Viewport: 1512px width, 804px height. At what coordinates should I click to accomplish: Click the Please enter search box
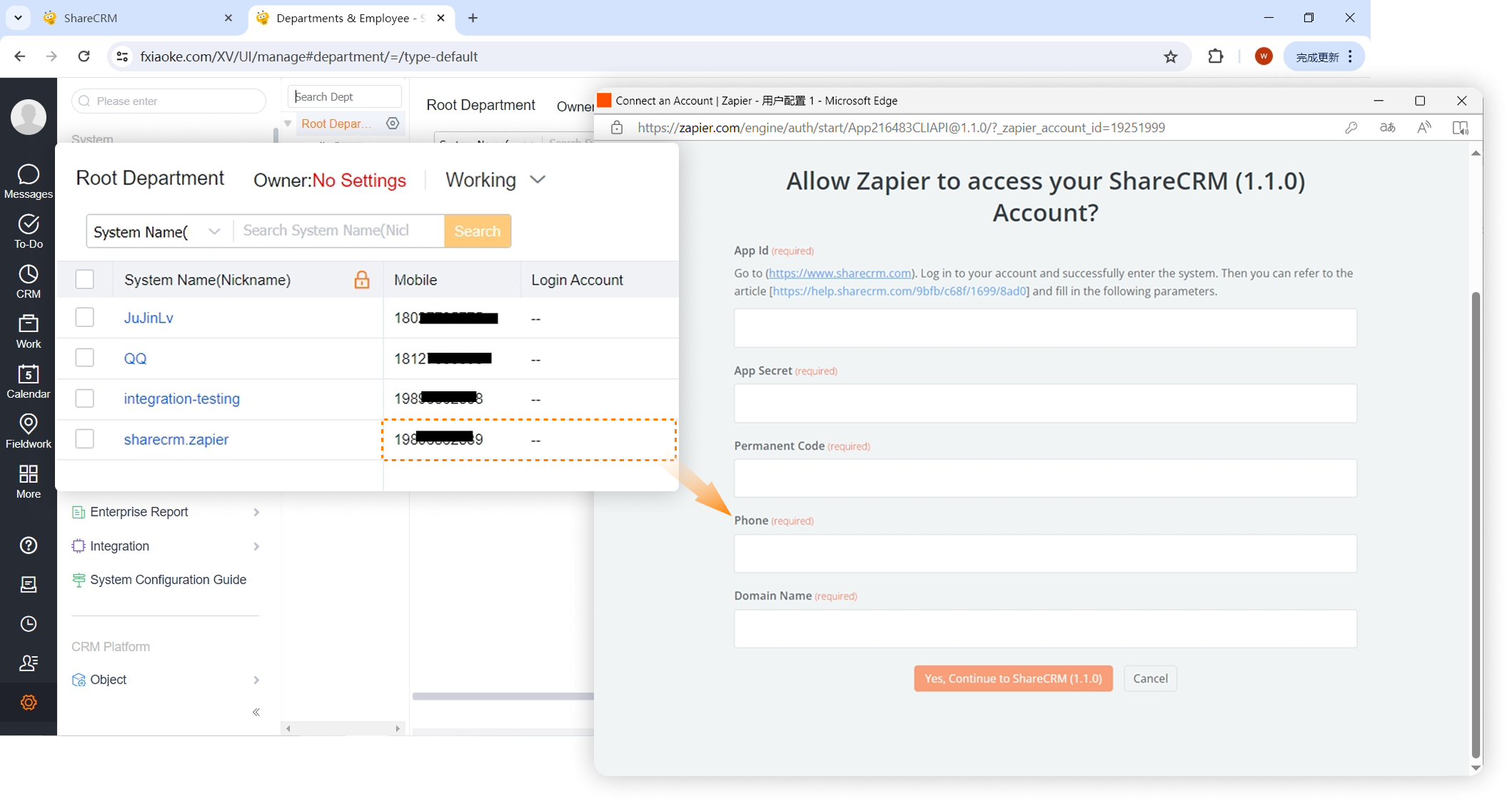tap(168, 101)
